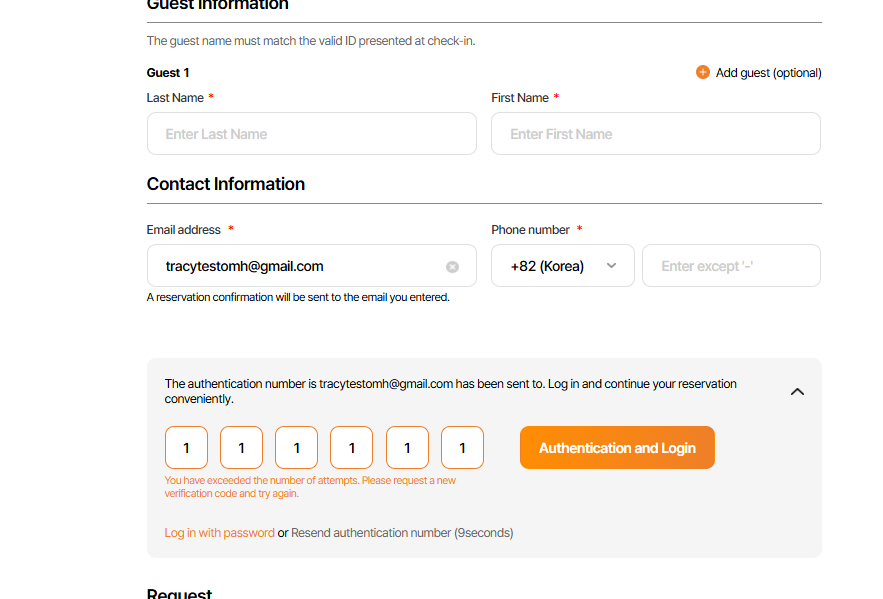The image size is (883, 599).
Task: Select the first verification code digit box
Action: 186,448
